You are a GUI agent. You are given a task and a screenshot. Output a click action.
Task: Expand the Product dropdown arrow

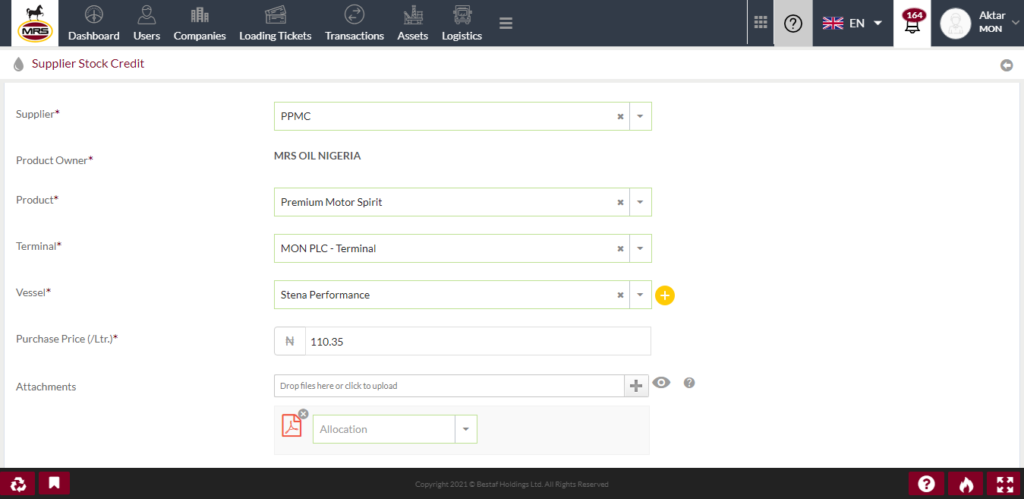[x=640, y=202]
